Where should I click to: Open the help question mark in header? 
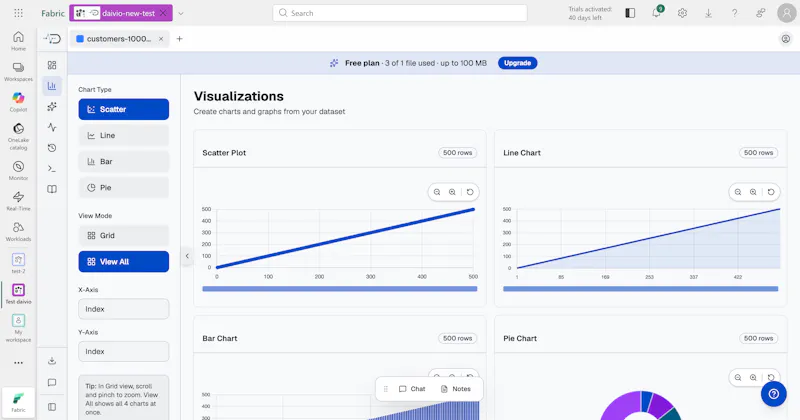(x=734, y=13)
